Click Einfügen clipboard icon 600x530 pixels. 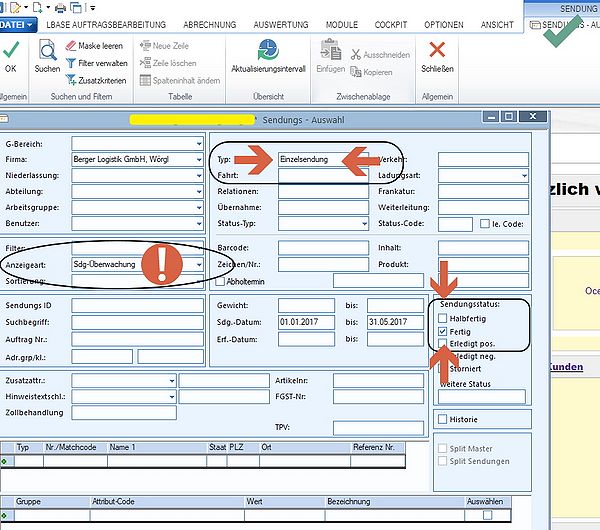point(331,50)
